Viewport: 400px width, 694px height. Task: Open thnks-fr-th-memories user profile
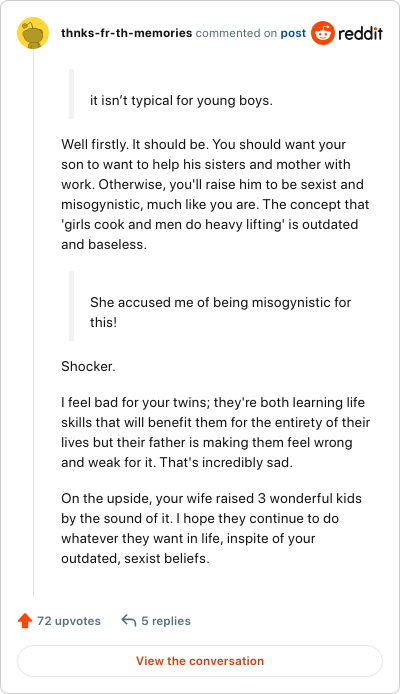(x=127, y=33)
